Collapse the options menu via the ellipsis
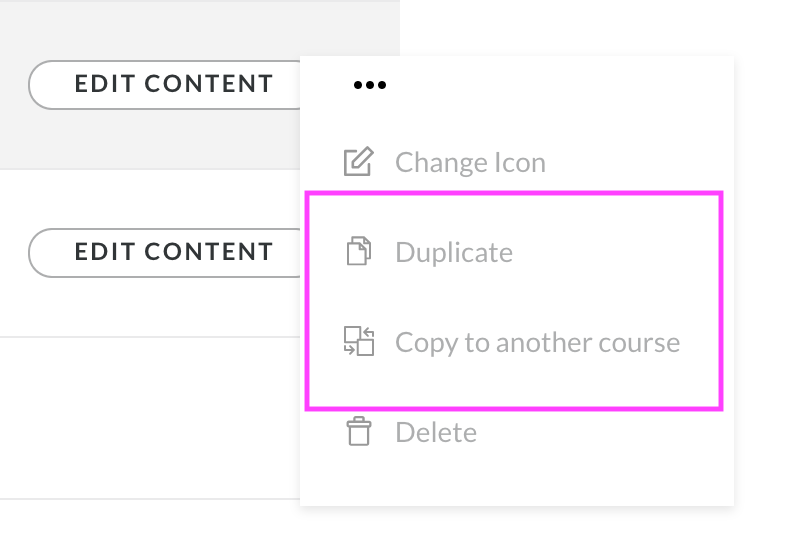The width and height of the screenshot is (812, 536). (369, 85)
